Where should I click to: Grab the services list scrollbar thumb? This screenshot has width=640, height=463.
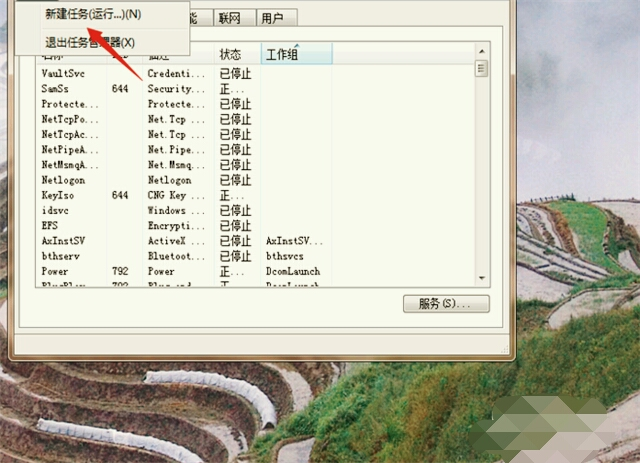tap(482, 68)
